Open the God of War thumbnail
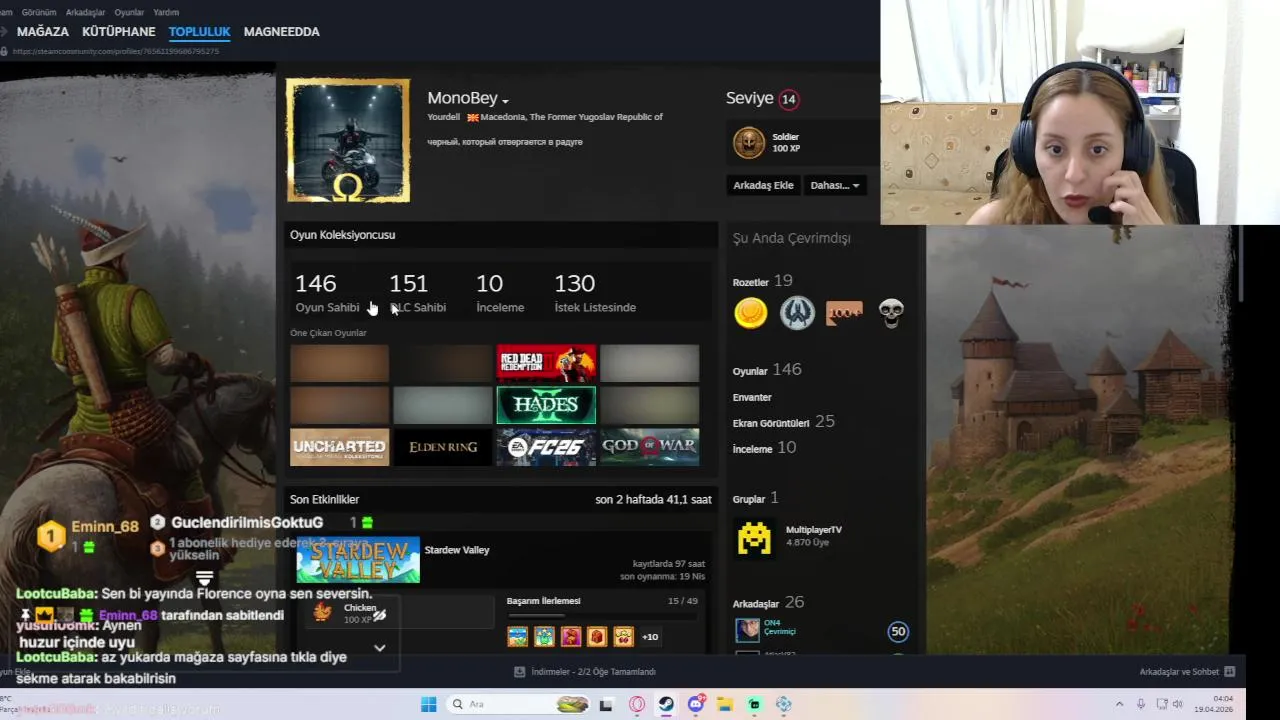 click(649, 447)
